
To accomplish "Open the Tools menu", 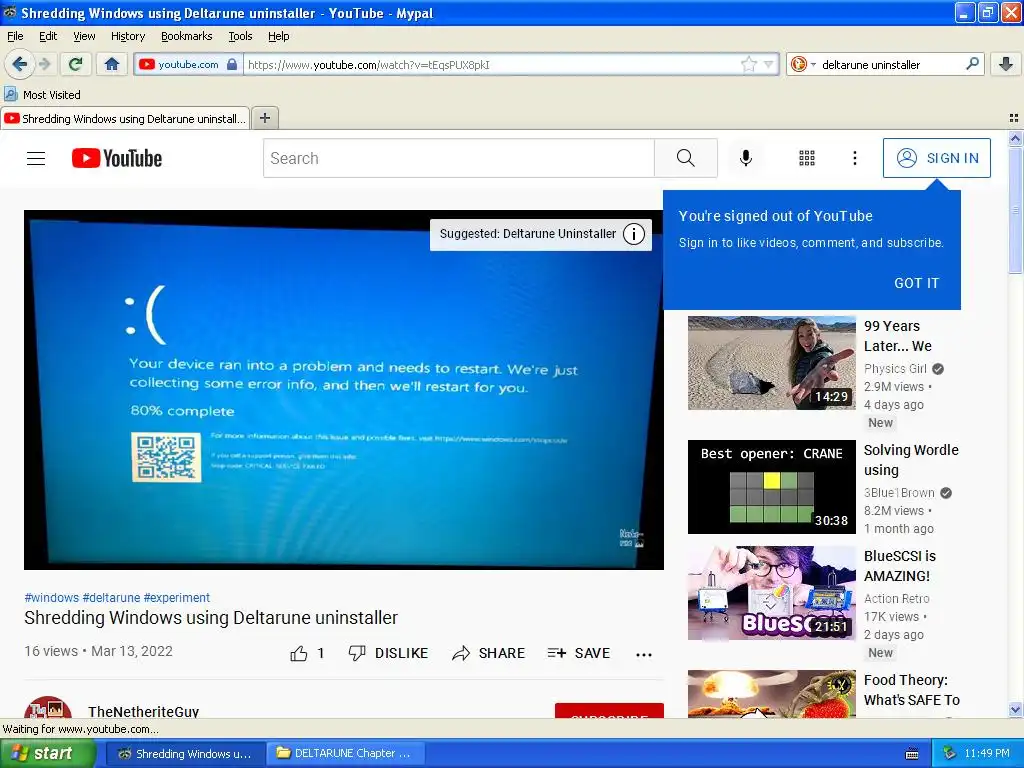I will point(240,36).
